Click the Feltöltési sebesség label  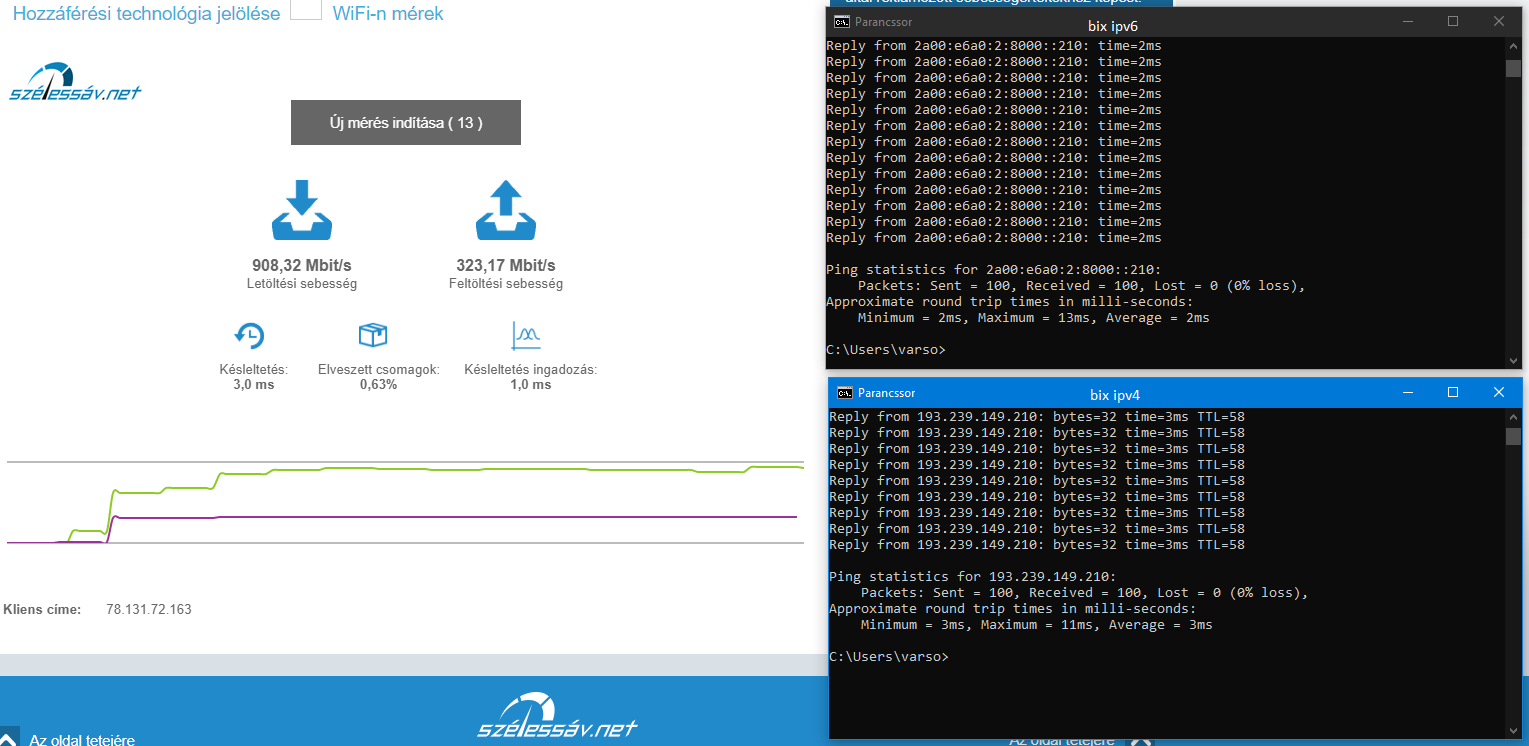[506, 284]
